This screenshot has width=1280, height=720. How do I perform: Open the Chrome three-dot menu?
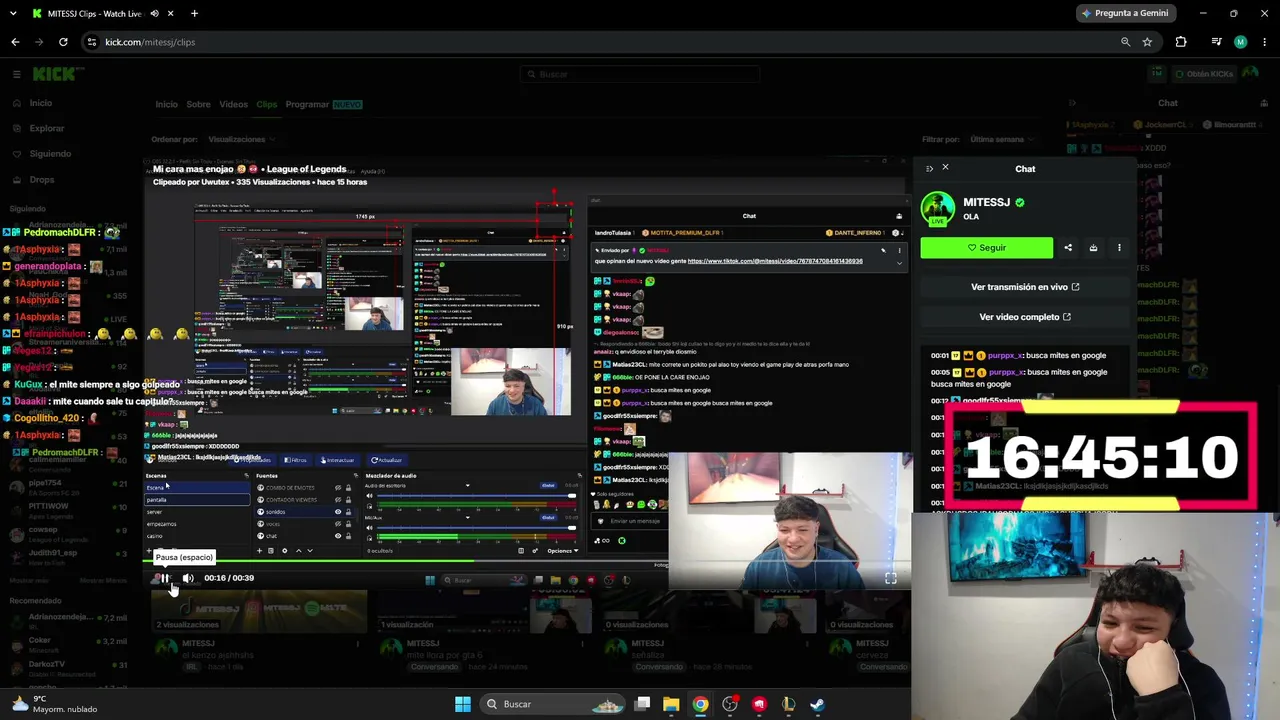coord(1263,42)
